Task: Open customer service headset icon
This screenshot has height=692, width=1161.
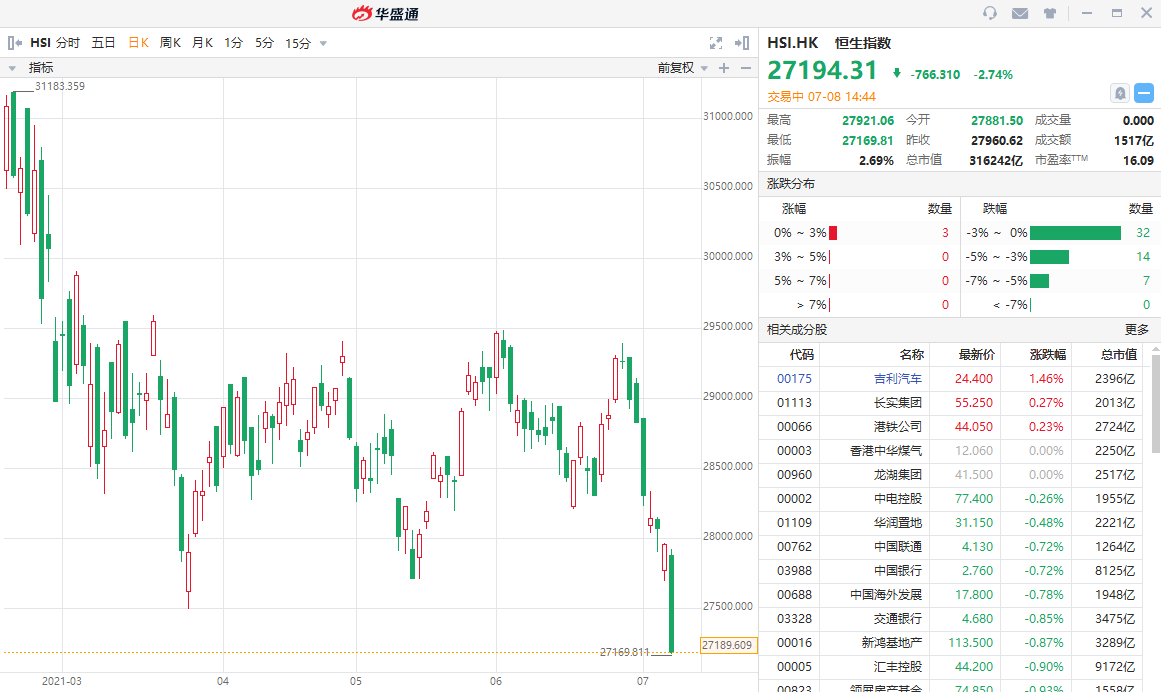Action: [x=990, y=13]
